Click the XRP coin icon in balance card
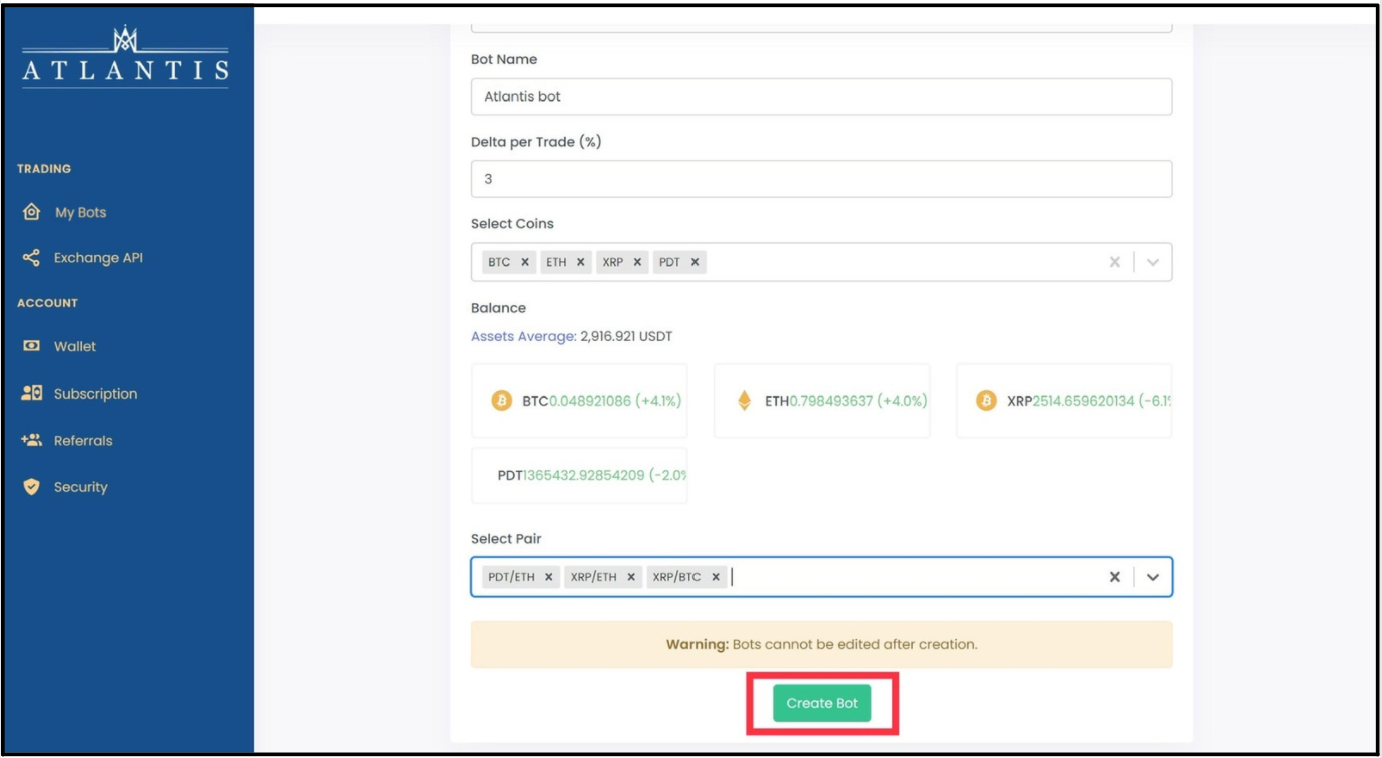Screen dimensions: 1382x758 coord(986,401)
